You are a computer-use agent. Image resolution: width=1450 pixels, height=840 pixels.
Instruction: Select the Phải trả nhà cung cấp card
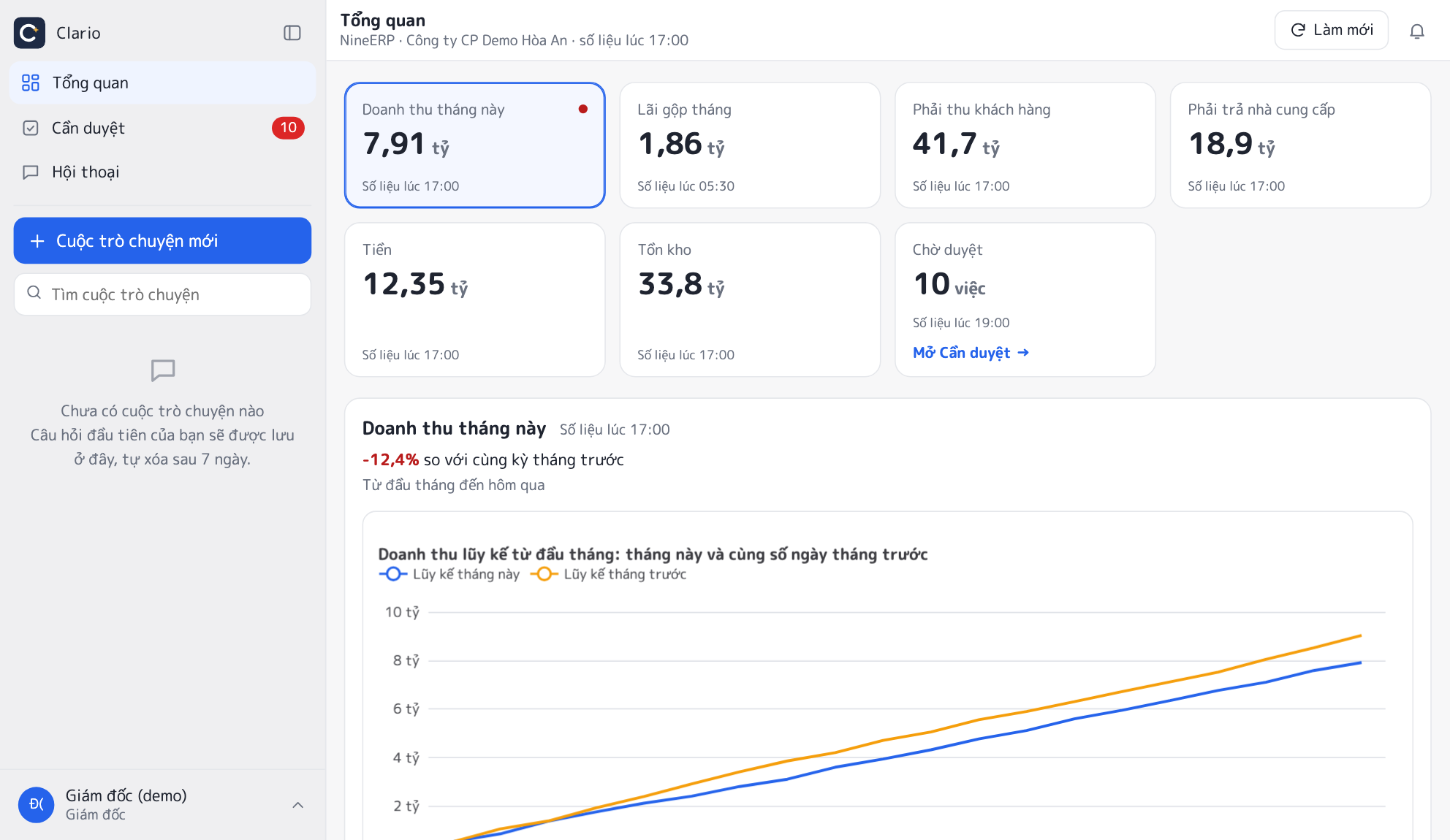[1300, 145]
